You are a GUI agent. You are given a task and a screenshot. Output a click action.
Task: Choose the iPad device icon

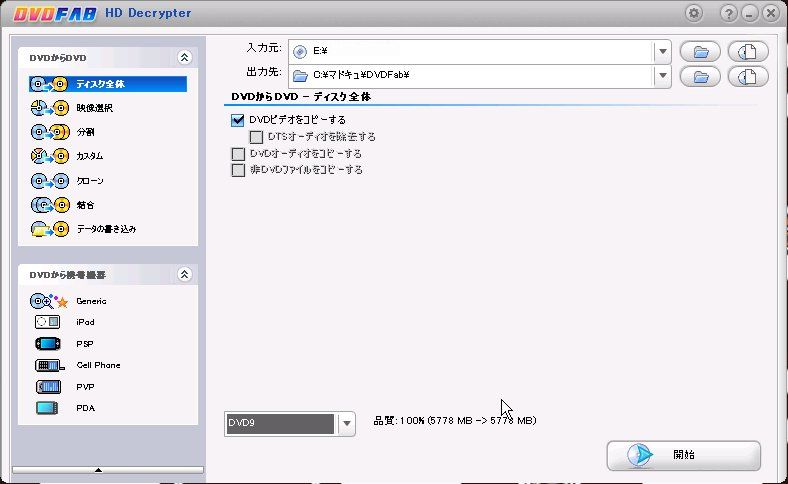(x=47, y=322)
